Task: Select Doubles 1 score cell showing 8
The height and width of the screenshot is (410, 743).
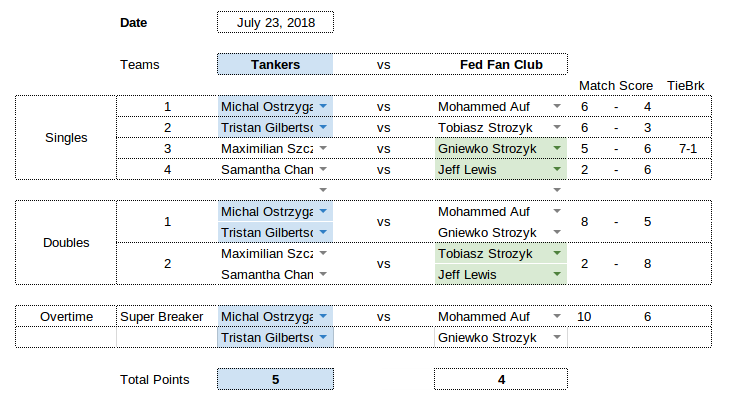Action: [584, 222]
